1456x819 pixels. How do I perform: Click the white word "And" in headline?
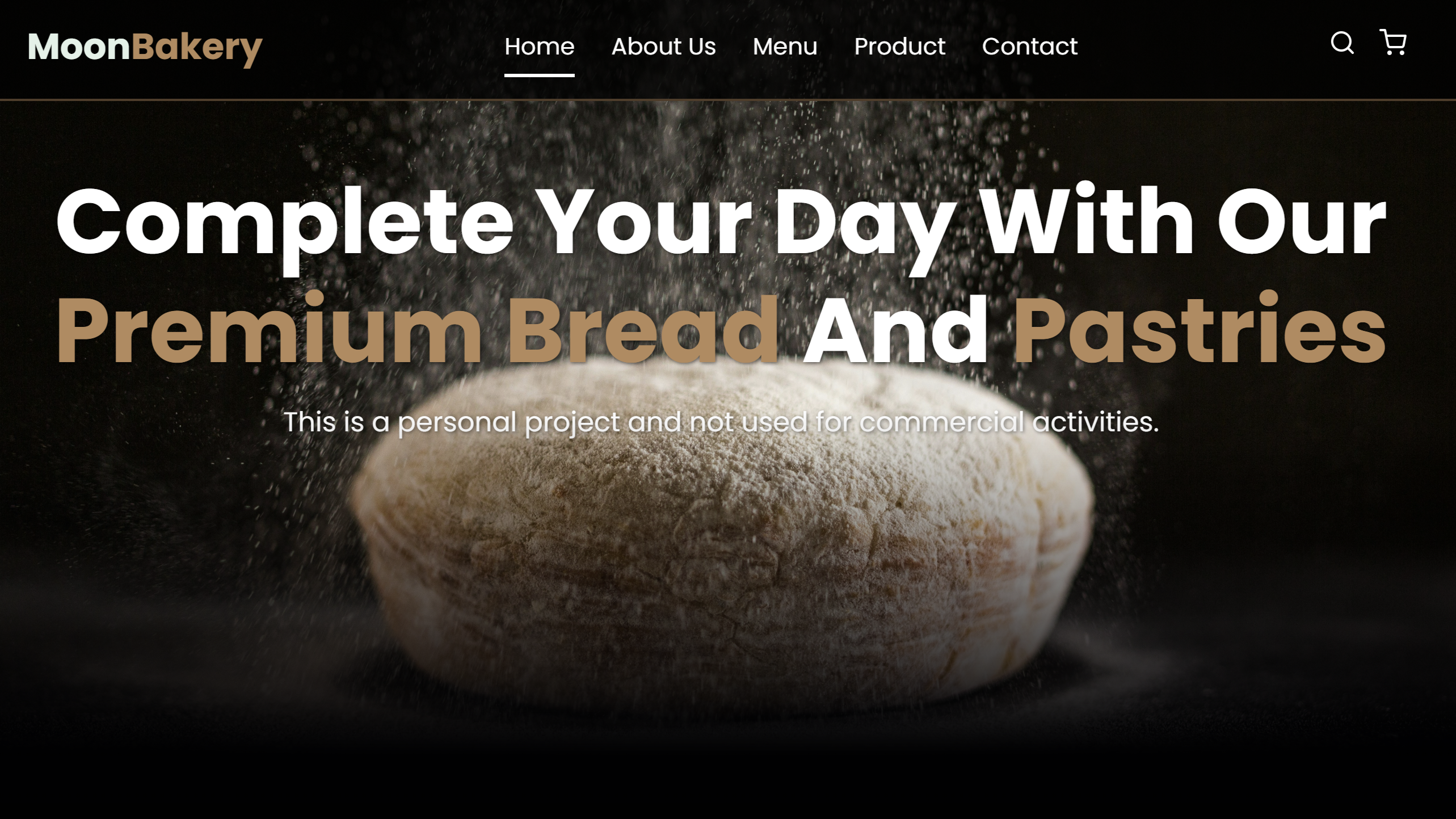[895, 329]
